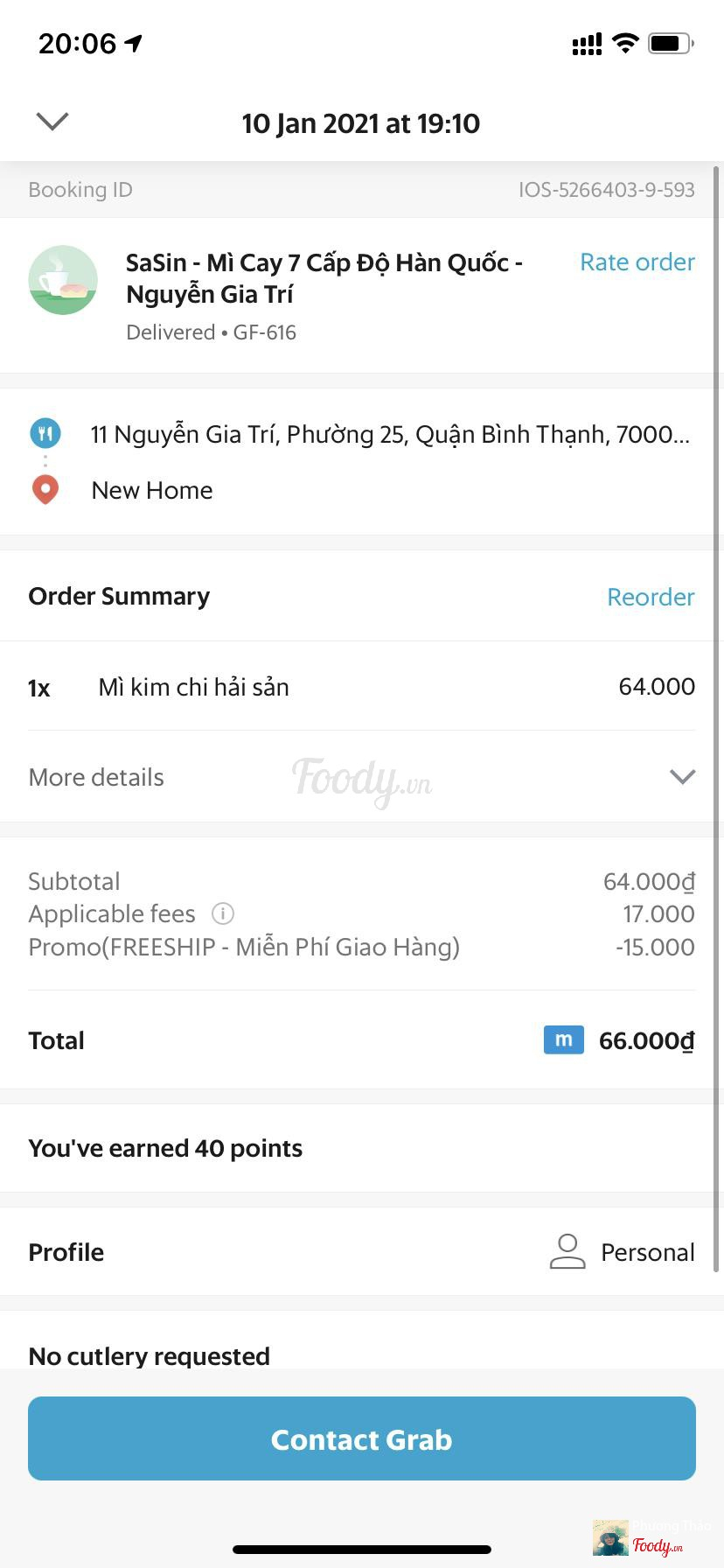
Task: Tap the restaurant logo thumbnail
Action: coord(63,280)
